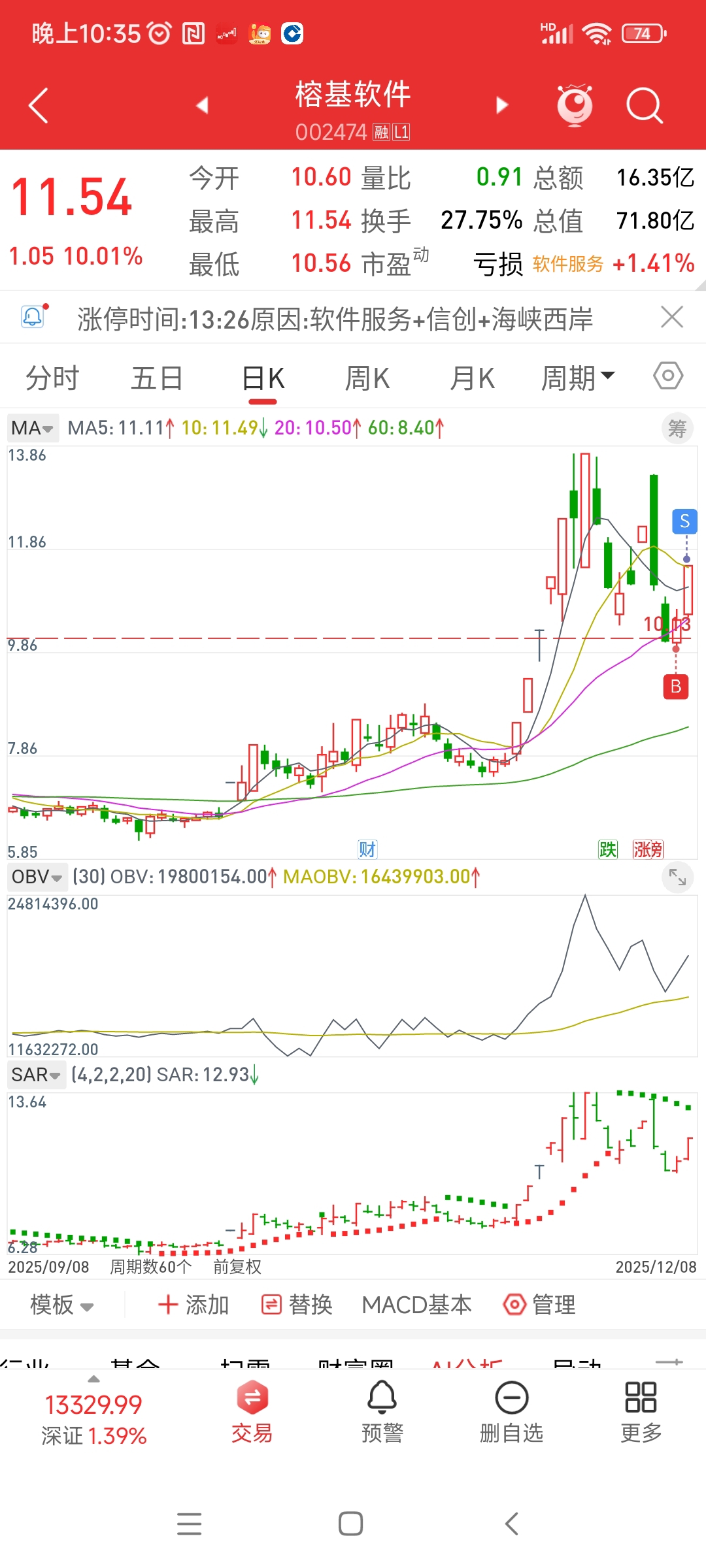Tap Android home button
Image resolution: width=706 pixels, height=1568 pixels.
351,1524
